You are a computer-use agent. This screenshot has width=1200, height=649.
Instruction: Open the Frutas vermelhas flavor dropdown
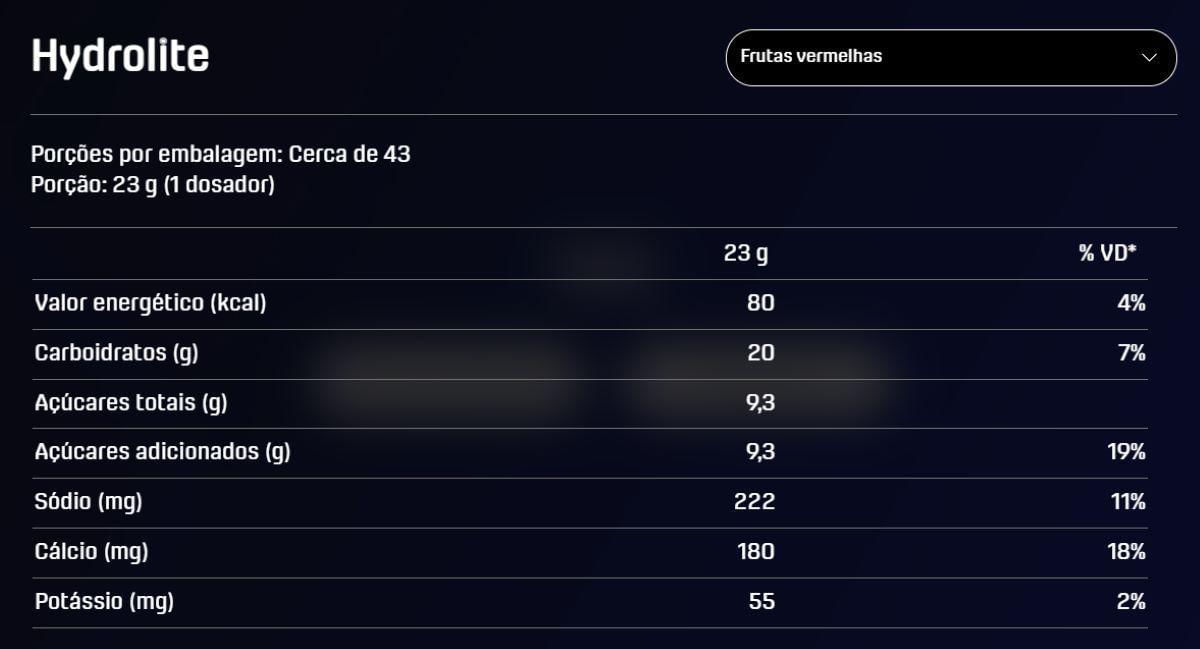click(950, 57)
